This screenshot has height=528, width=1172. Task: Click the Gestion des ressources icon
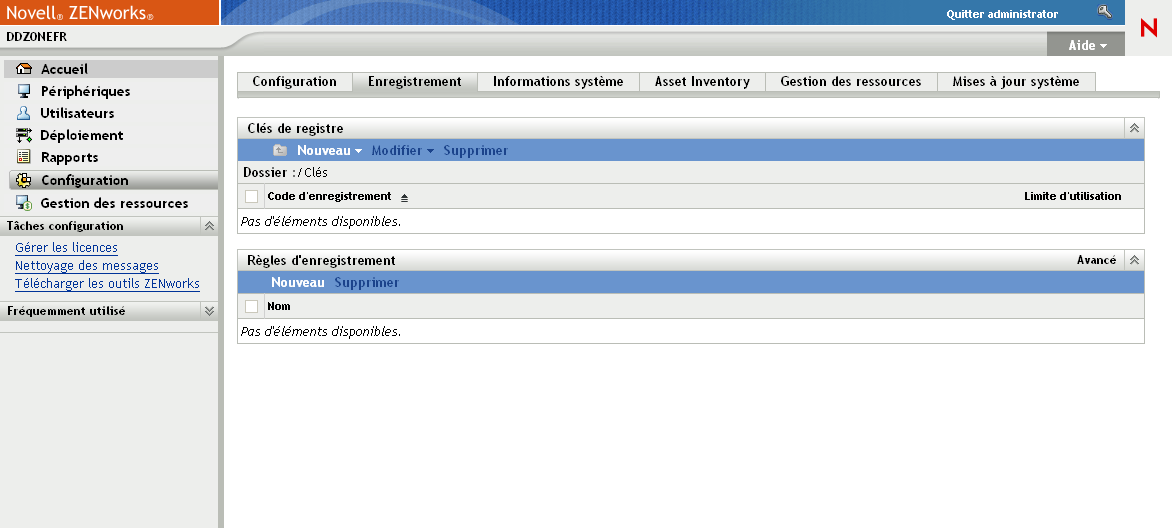tap(24, 203)
